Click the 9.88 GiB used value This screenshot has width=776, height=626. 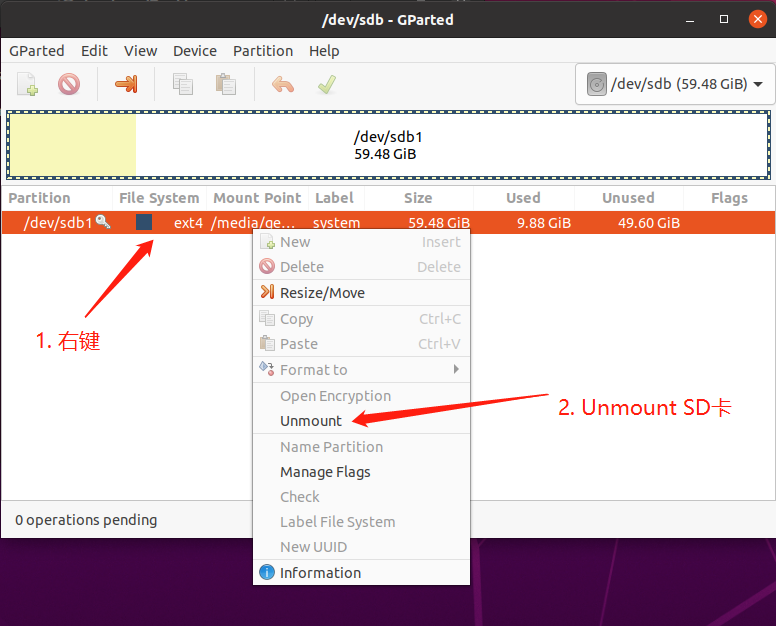pos(544,223)
